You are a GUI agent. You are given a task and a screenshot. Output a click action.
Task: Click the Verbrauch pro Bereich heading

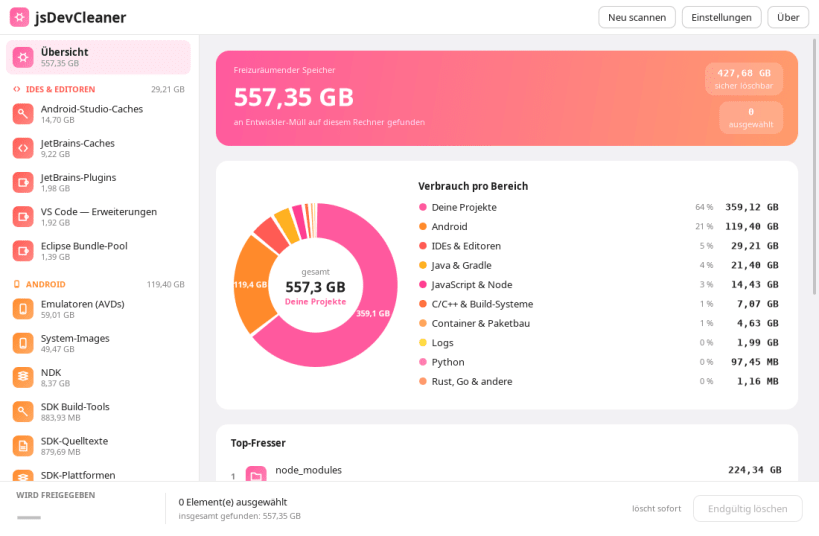(x=473, y=187)
